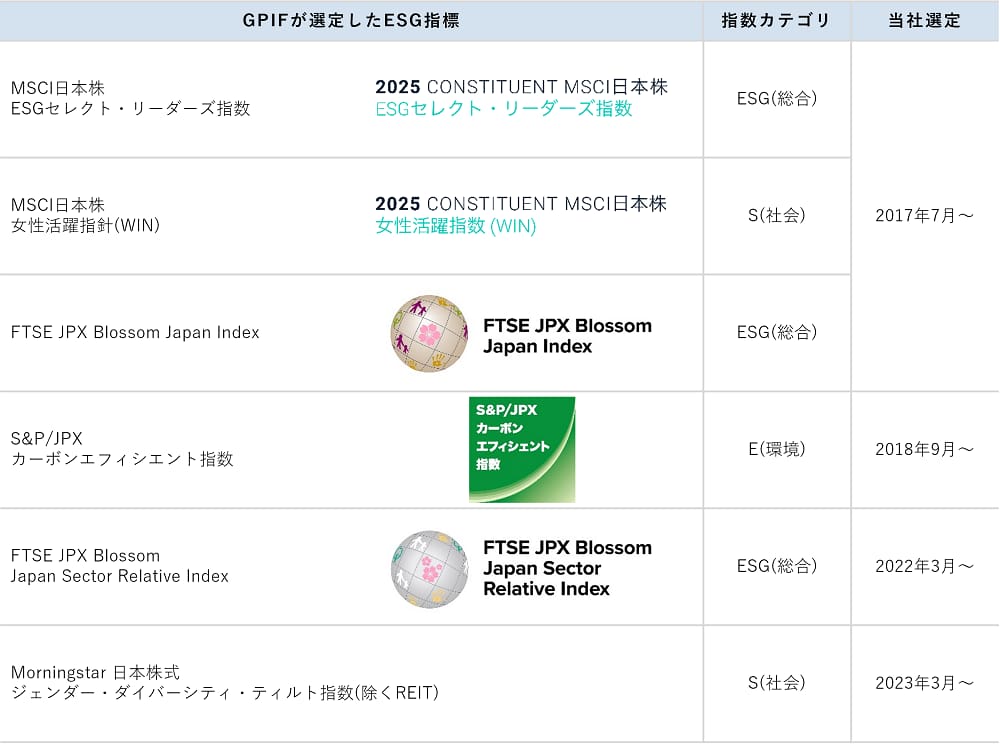Click the teal ESGセレクト・リーダーズ指数 logo line
1000x744 pixels.
pos(504,109)
